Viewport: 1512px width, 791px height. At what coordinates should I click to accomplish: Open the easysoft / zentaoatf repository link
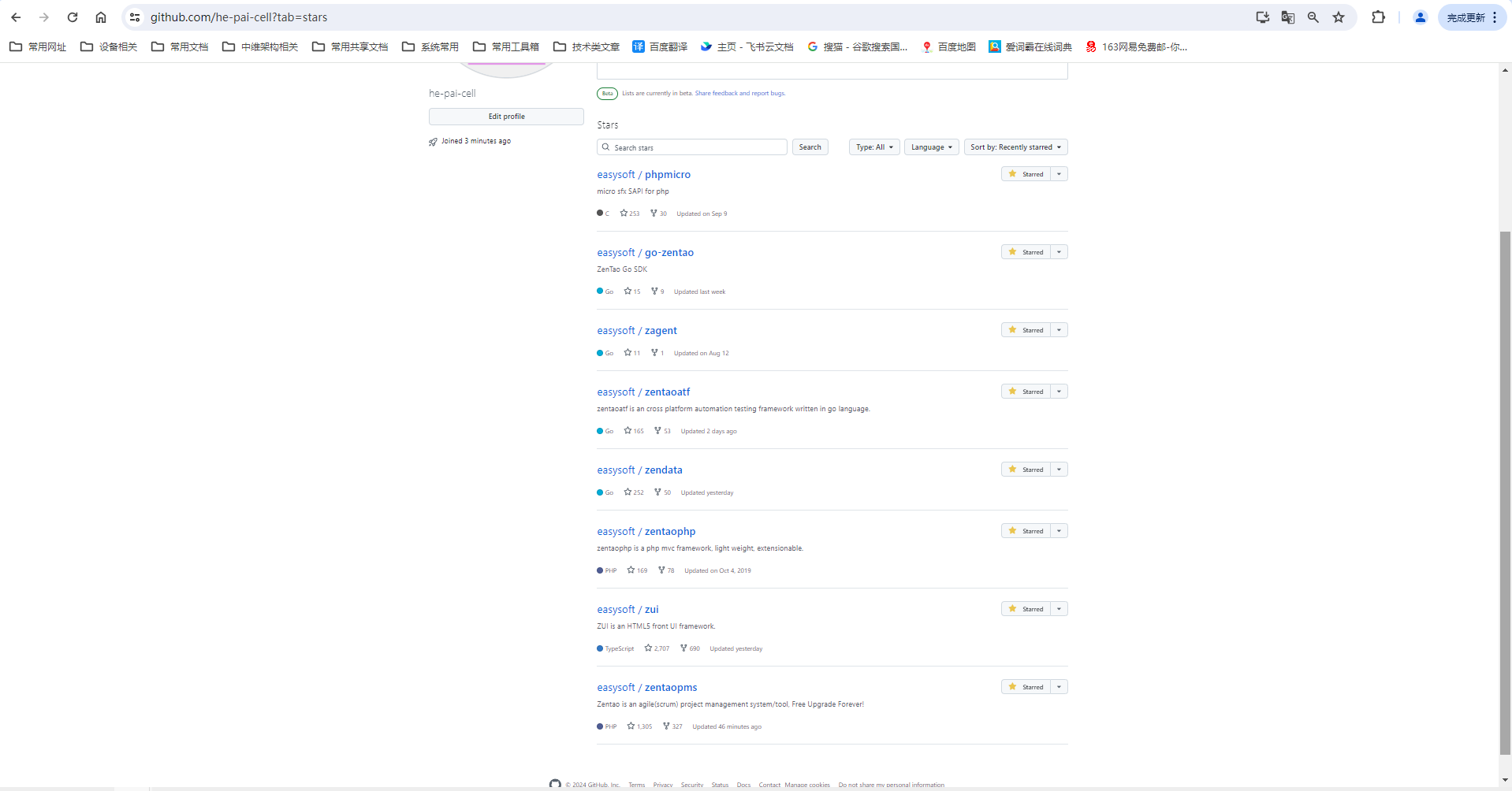click(643, 392)
